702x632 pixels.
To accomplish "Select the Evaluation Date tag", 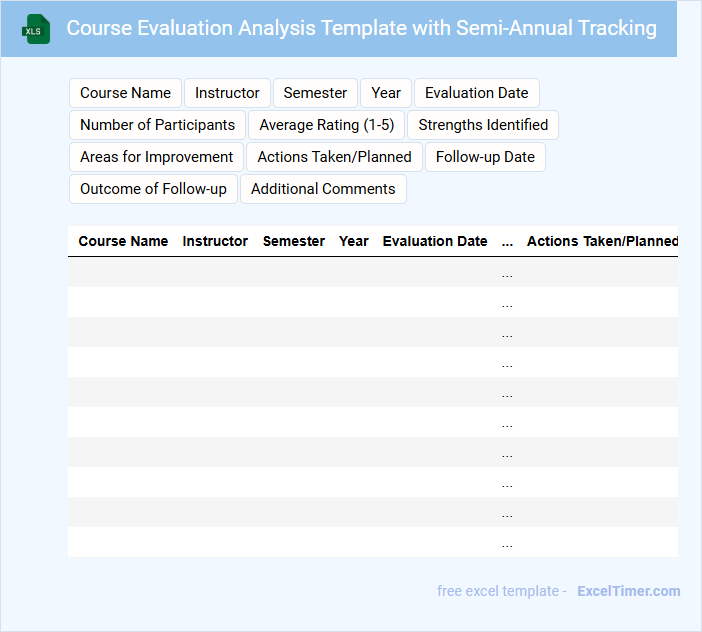I will [476, 93].
